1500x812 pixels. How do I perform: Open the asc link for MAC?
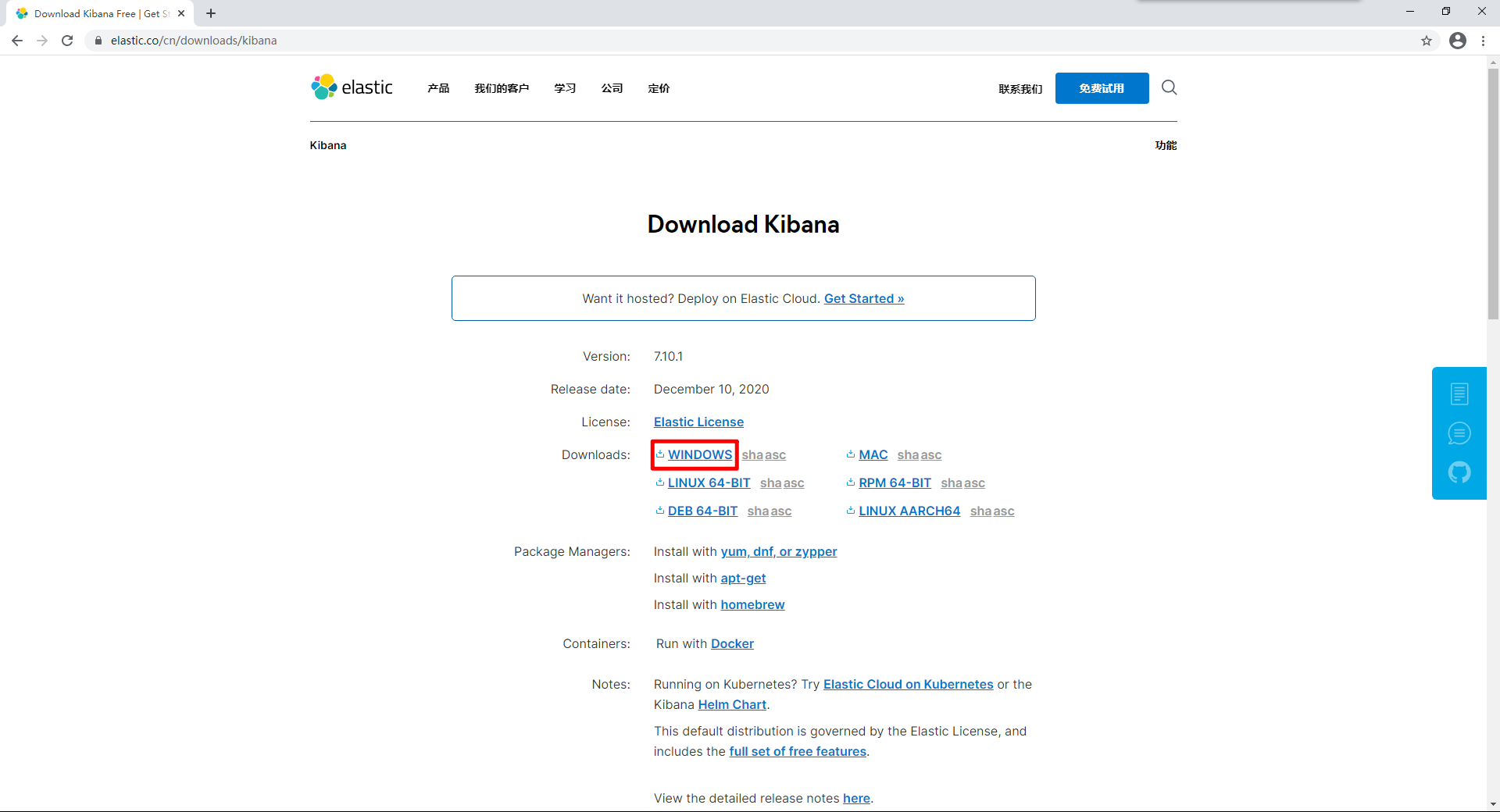[x=930, y=454]
